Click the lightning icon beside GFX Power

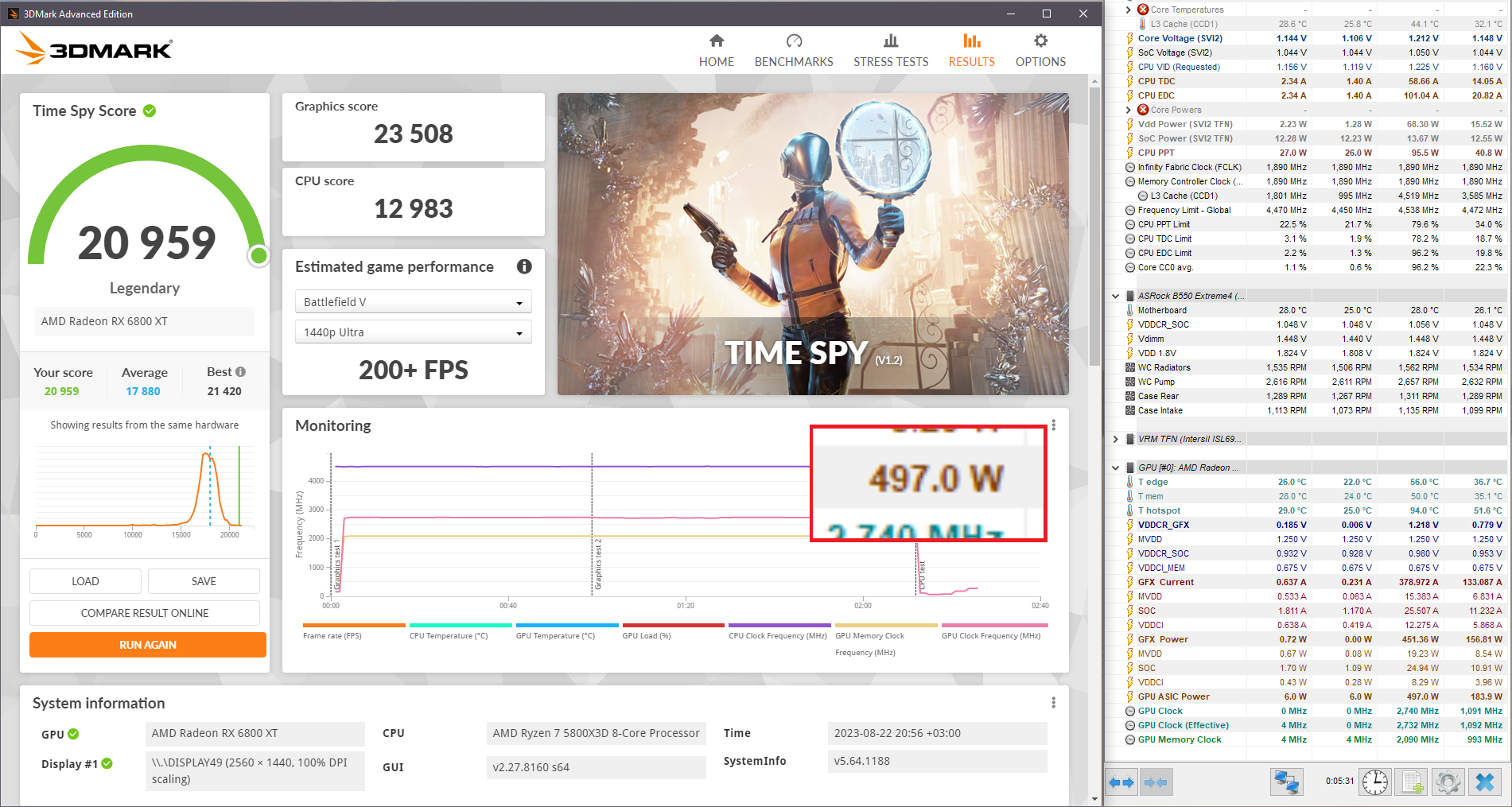pyautogui.click(x=1129, y=639)
